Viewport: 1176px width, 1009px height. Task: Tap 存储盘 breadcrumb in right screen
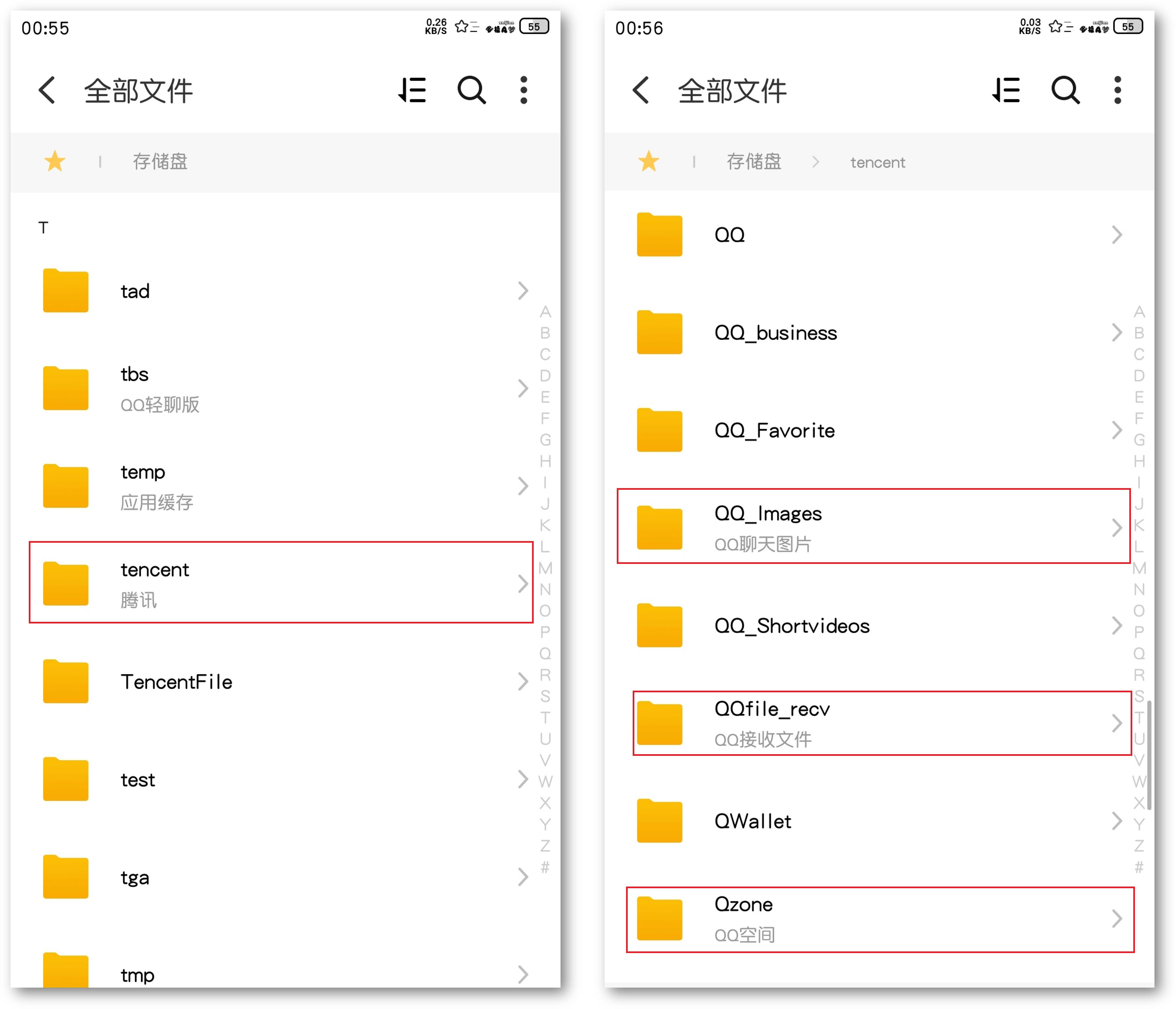click(754, 161)
